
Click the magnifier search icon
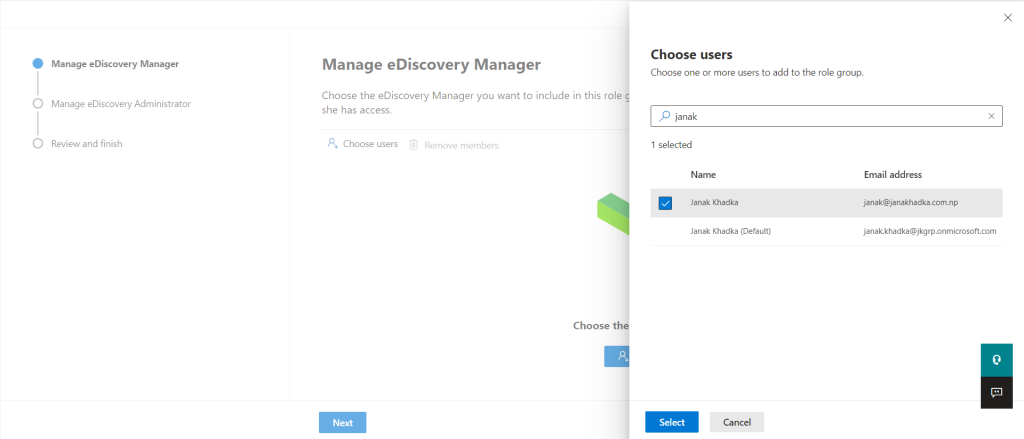click(664, 116)
